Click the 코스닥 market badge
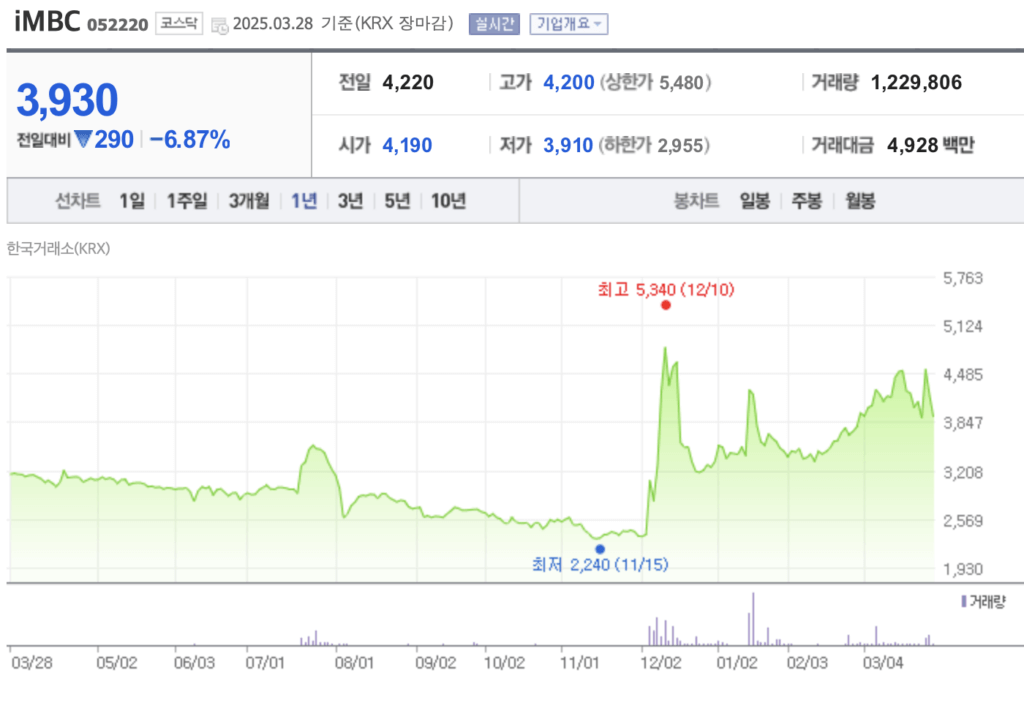The image size is (1024, 708). click(180, 24)
